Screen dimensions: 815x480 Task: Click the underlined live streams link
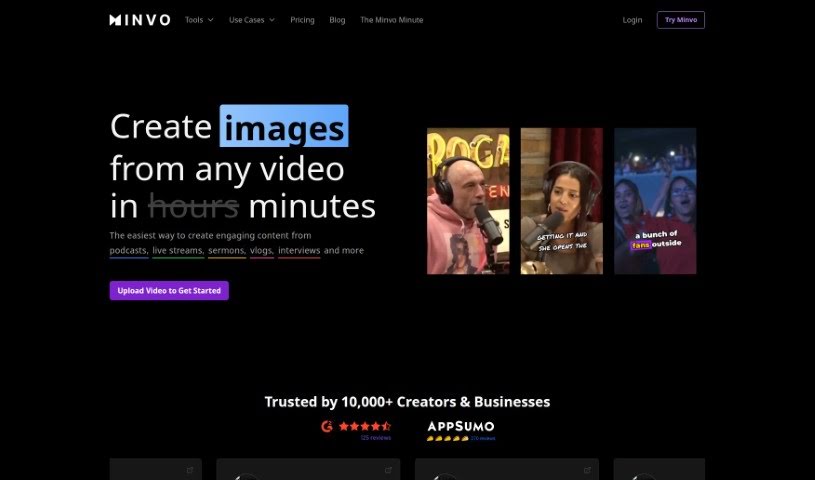click(178, 250)
